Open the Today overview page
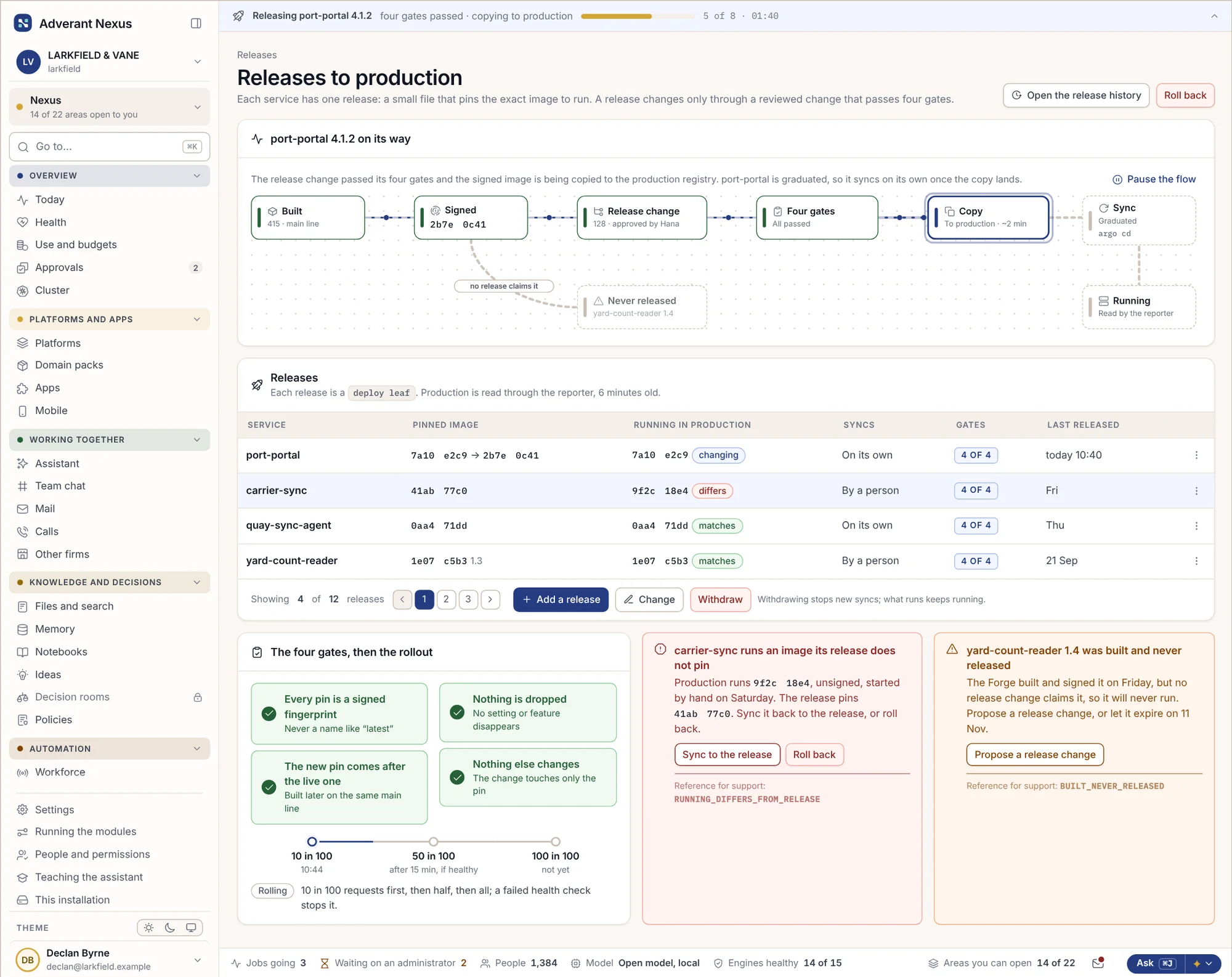 coord(110,200)
